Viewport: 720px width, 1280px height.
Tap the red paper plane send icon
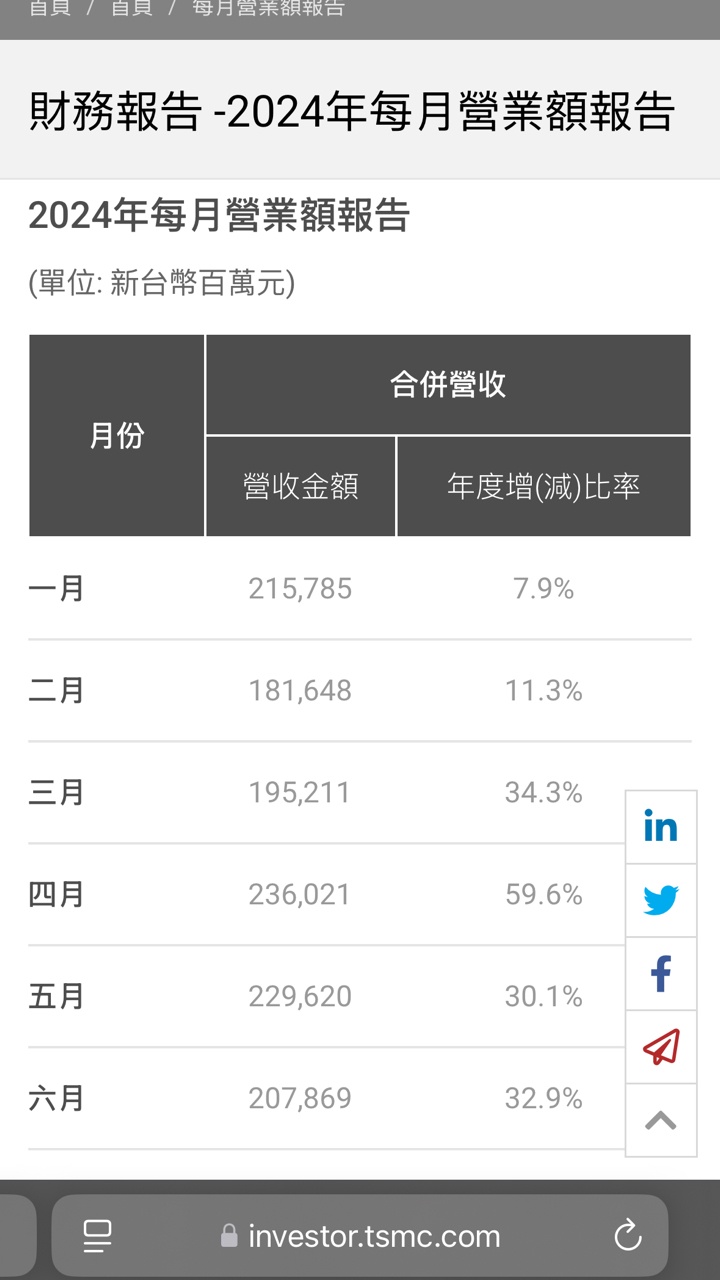[x=660, y=1047]
